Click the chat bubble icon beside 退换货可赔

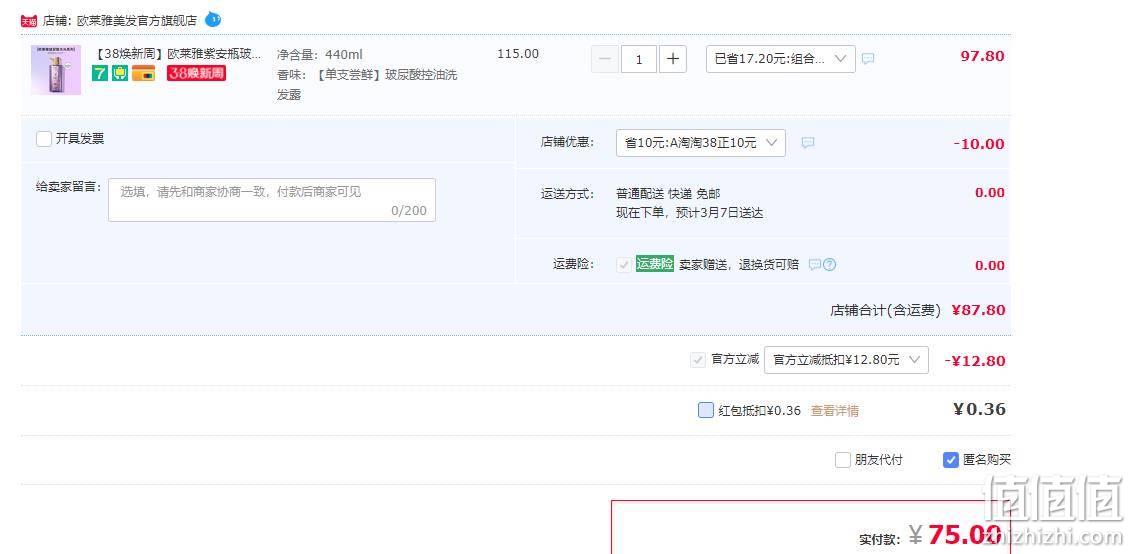tap(814, 264)
